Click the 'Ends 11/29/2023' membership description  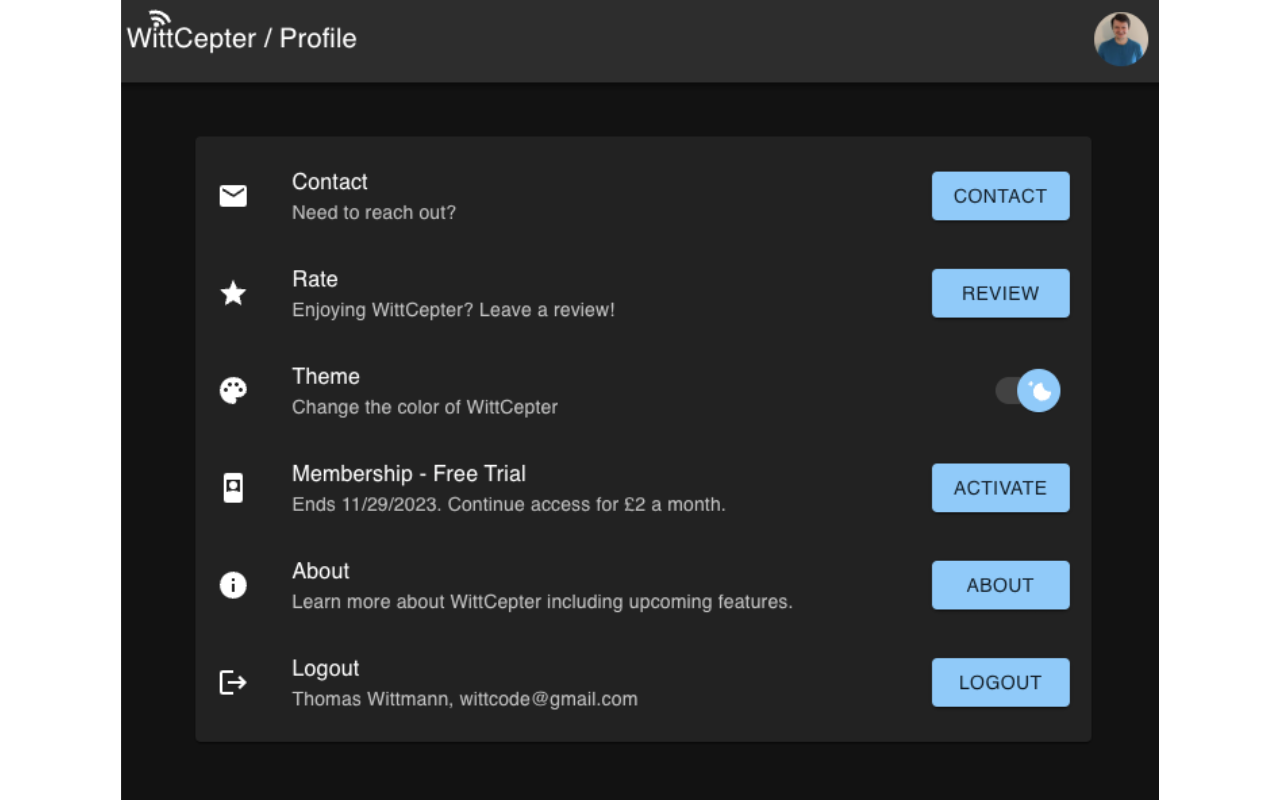coord(509,504)
